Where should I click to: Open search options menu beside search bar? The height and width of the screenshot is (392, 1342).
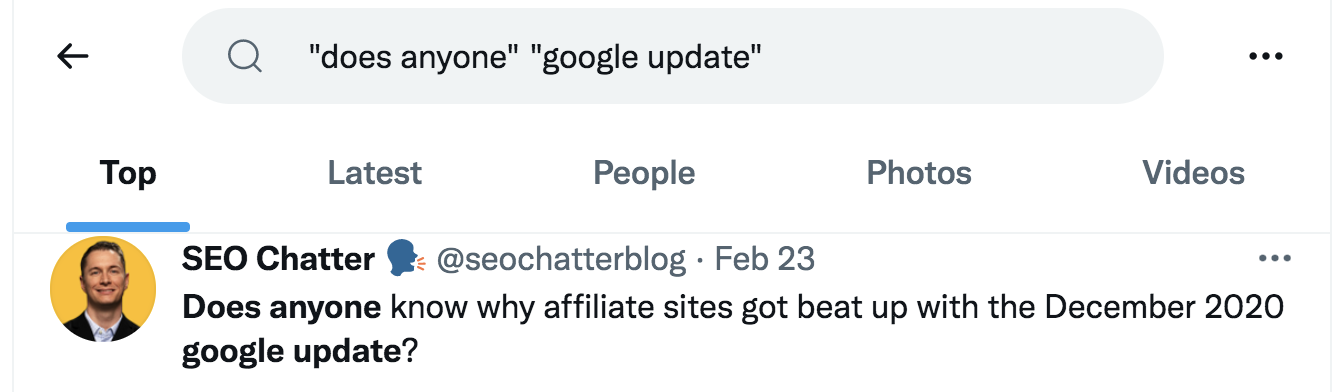point(1266,57)
